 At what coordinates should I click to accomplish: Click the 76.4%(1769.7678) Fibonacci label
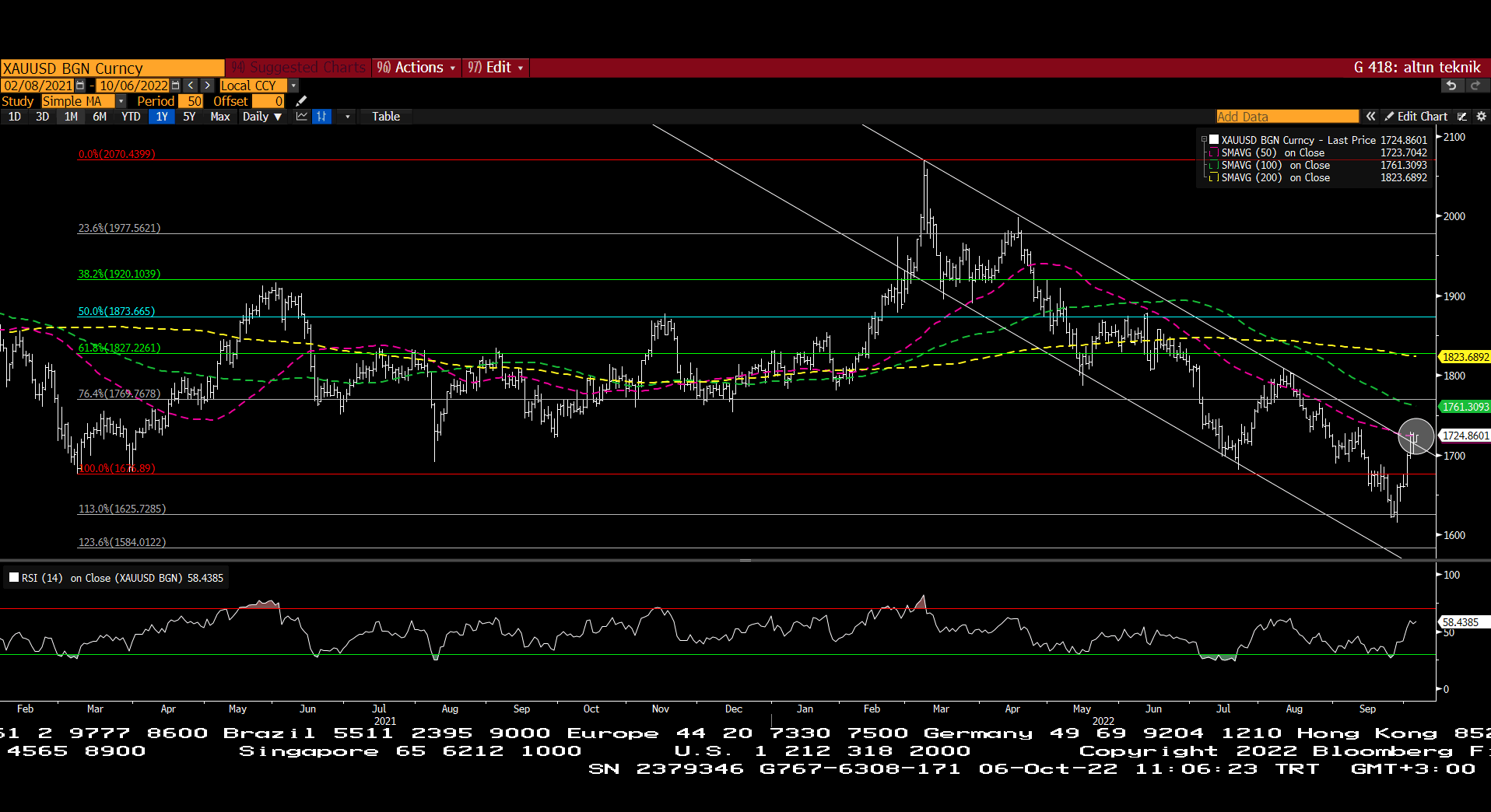[119, 394]
